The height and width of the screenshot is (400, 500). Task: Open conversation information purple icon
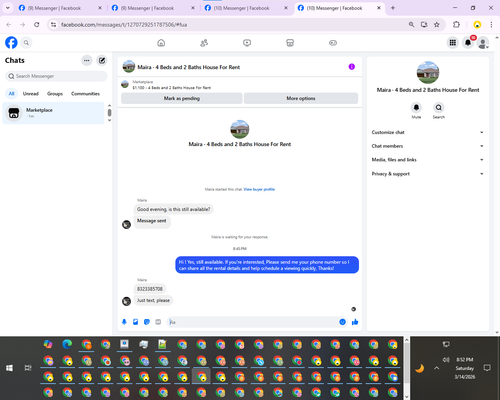click(352, 67)
